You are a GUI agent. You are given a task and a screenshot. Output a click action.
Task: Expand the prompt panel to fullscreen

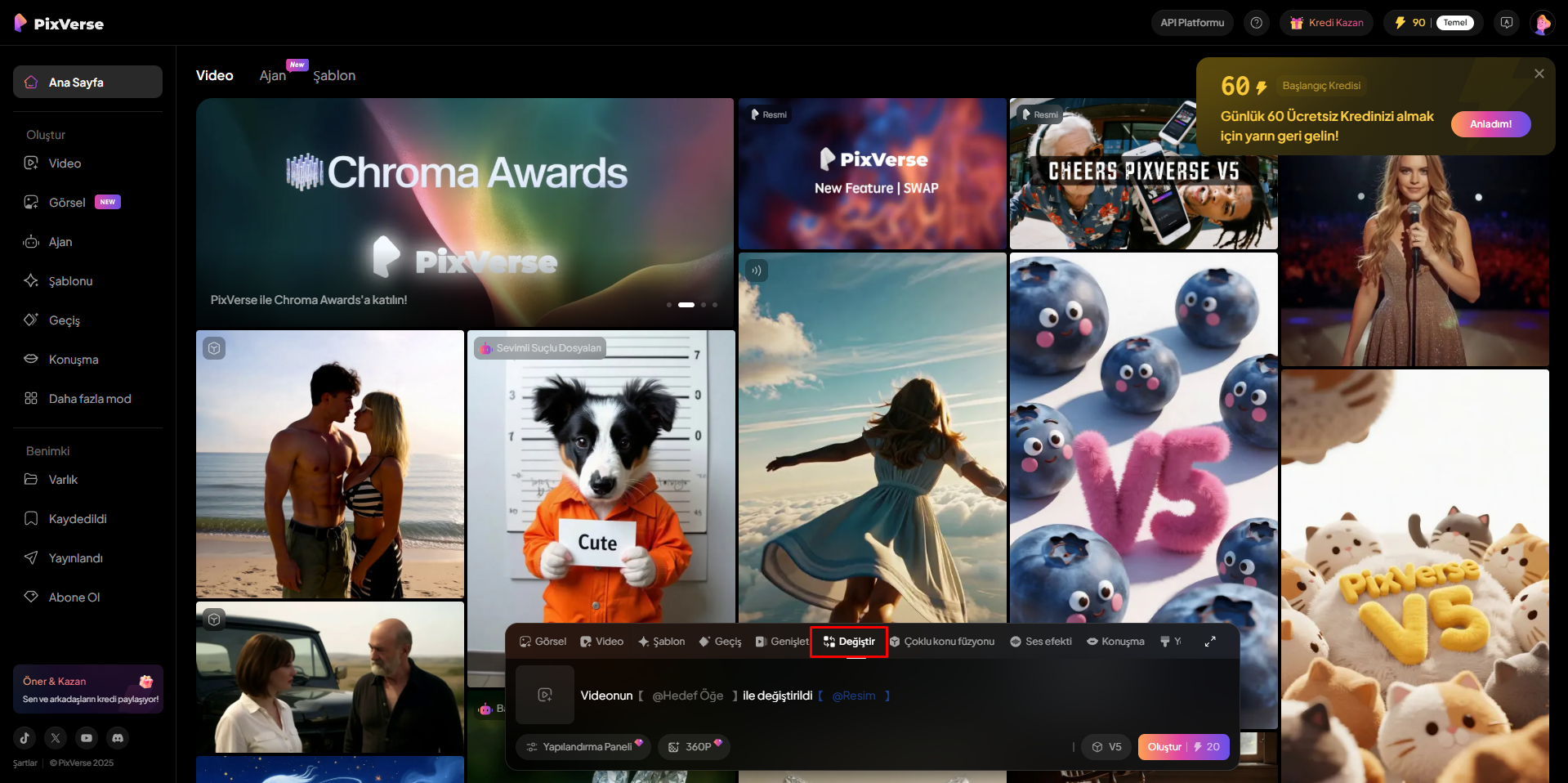[x=1210, y=642]
